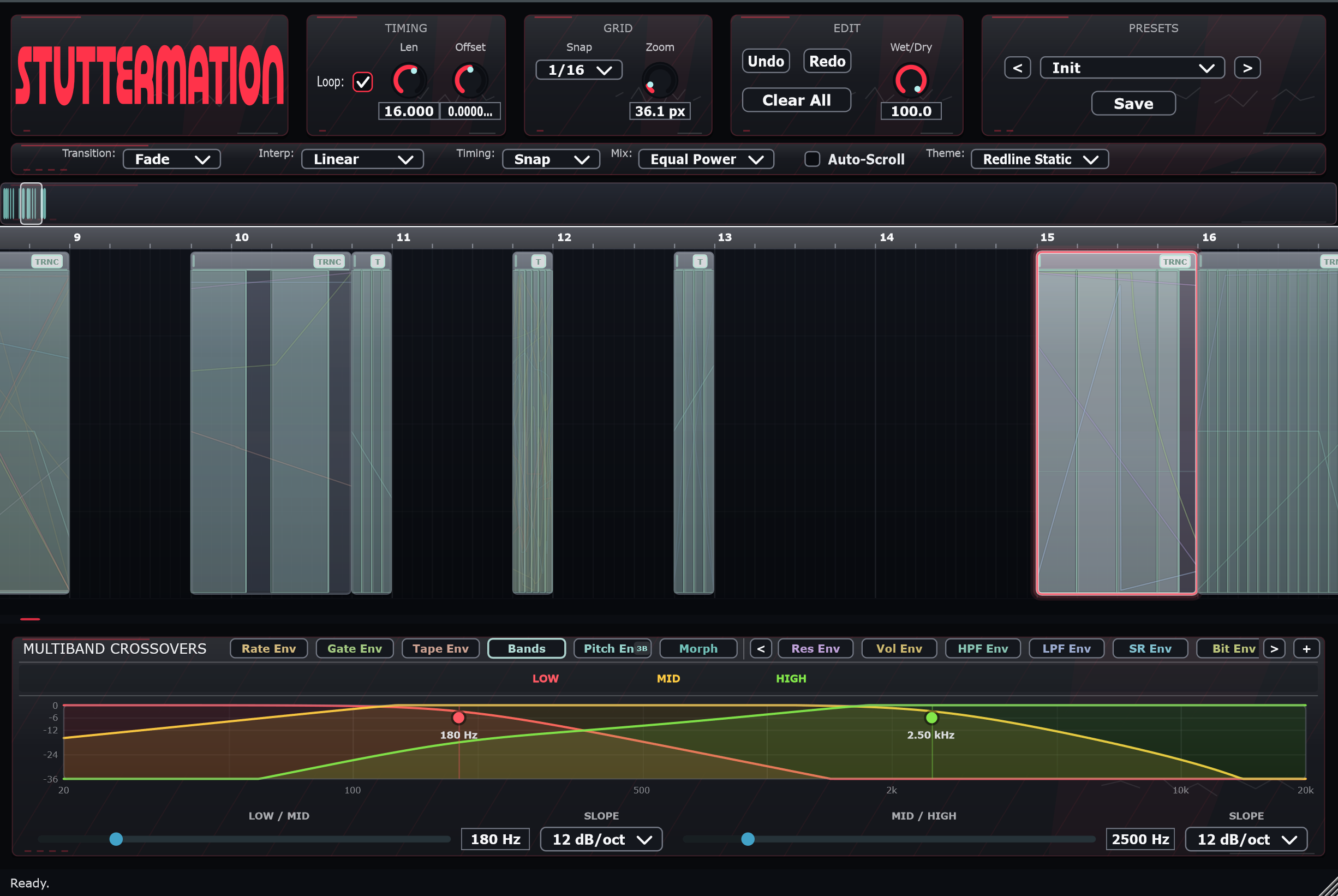Show earlier envelope tabs with left arrow
This screenshot has height=896, width=1338.
761,649
